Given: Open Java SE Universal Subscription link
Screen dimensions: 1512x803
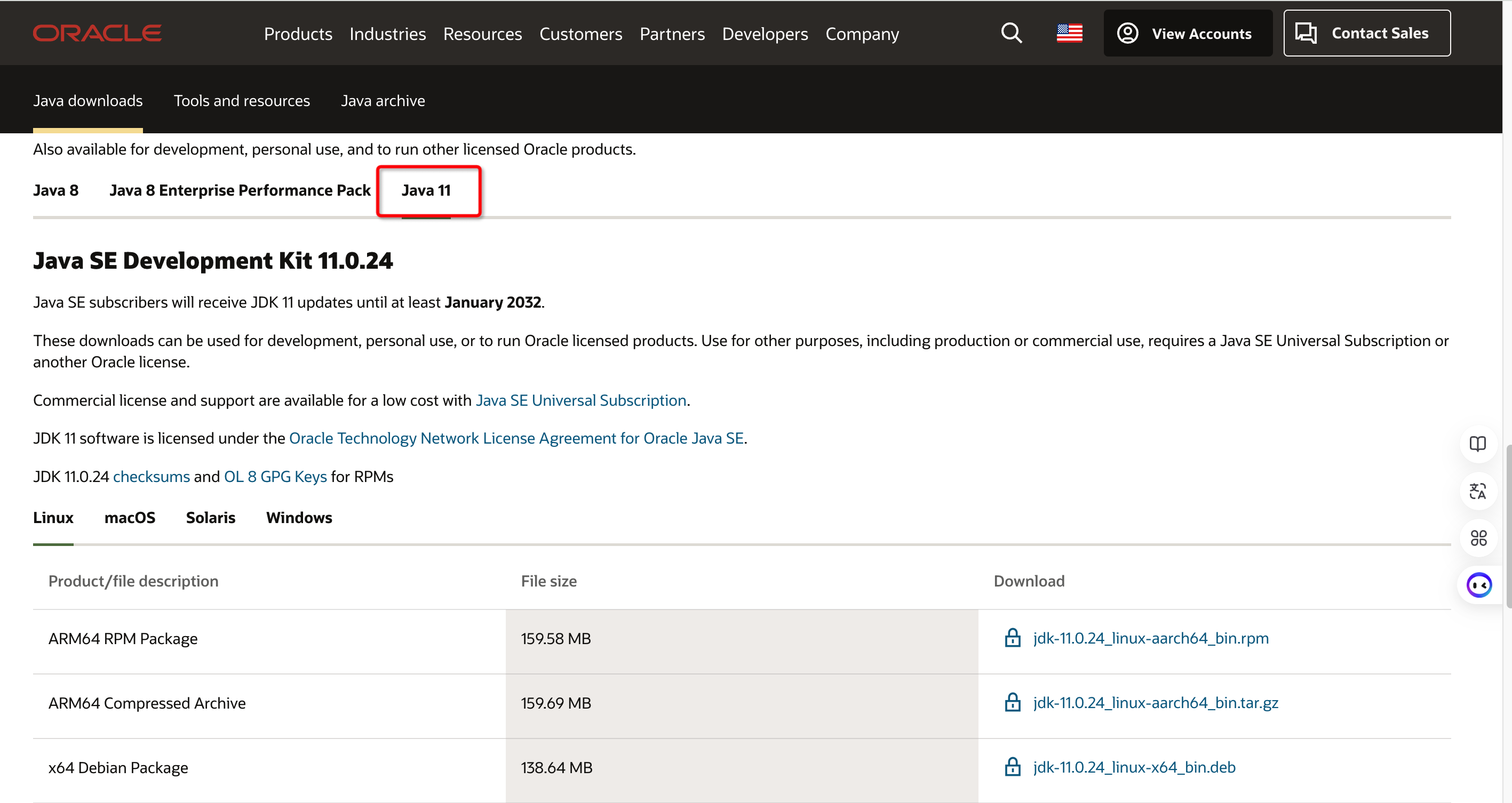Looking at the screenshot, I should (x=581, y=400).
